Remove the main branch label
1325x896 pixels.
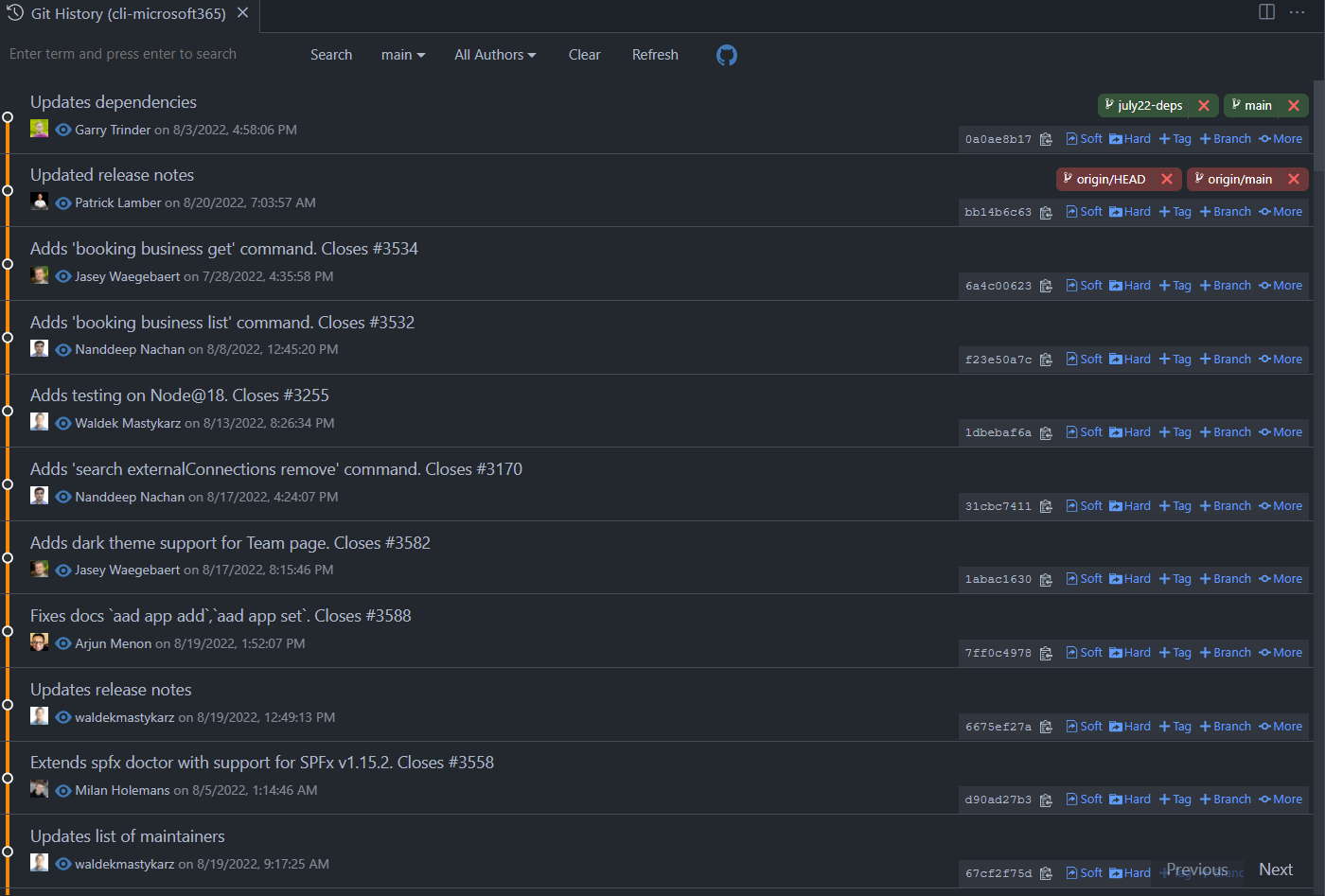click(1294, 106)
